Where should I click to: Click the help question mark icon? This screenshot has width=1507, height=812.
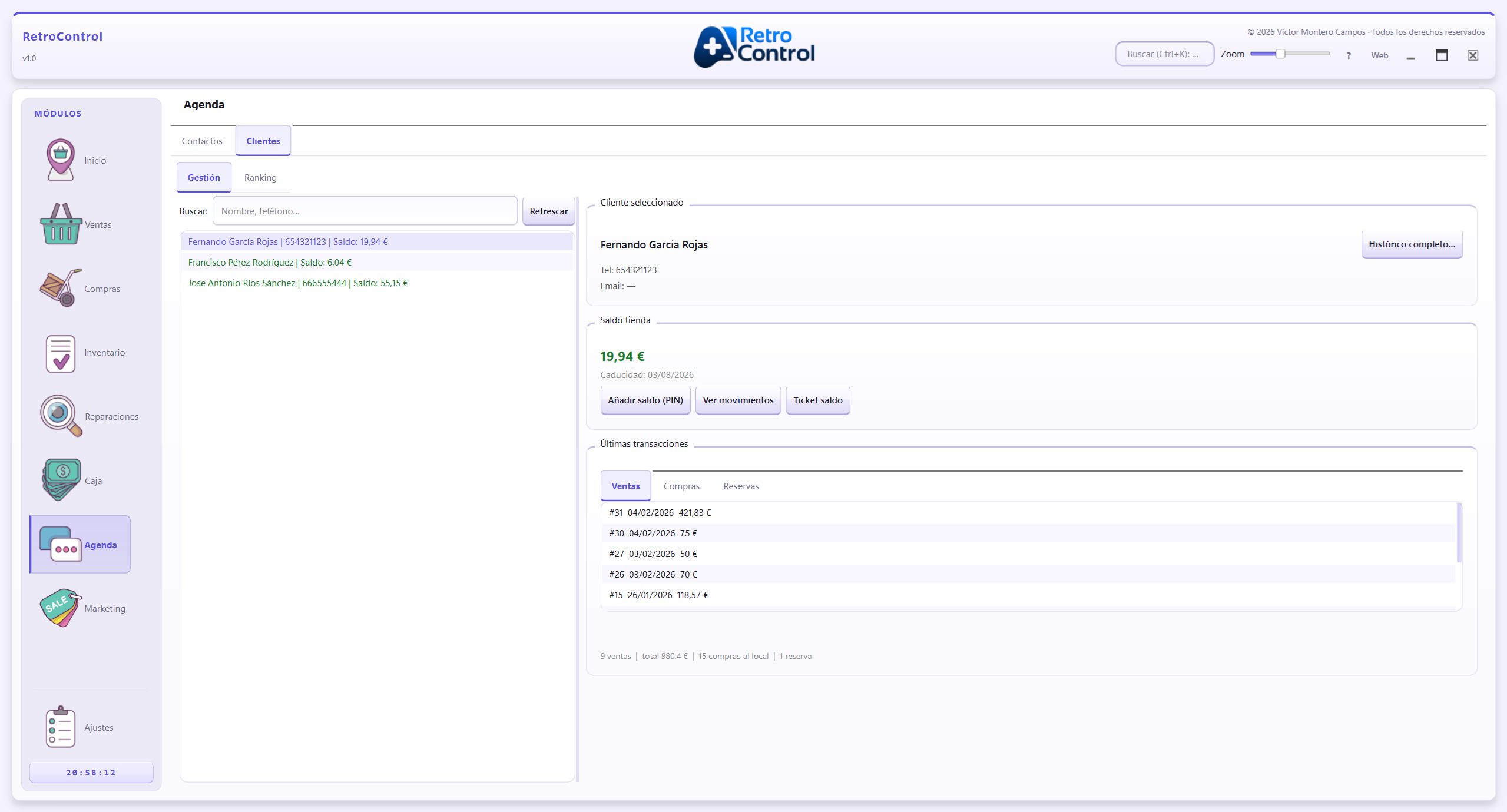[x=1349, y=55]
